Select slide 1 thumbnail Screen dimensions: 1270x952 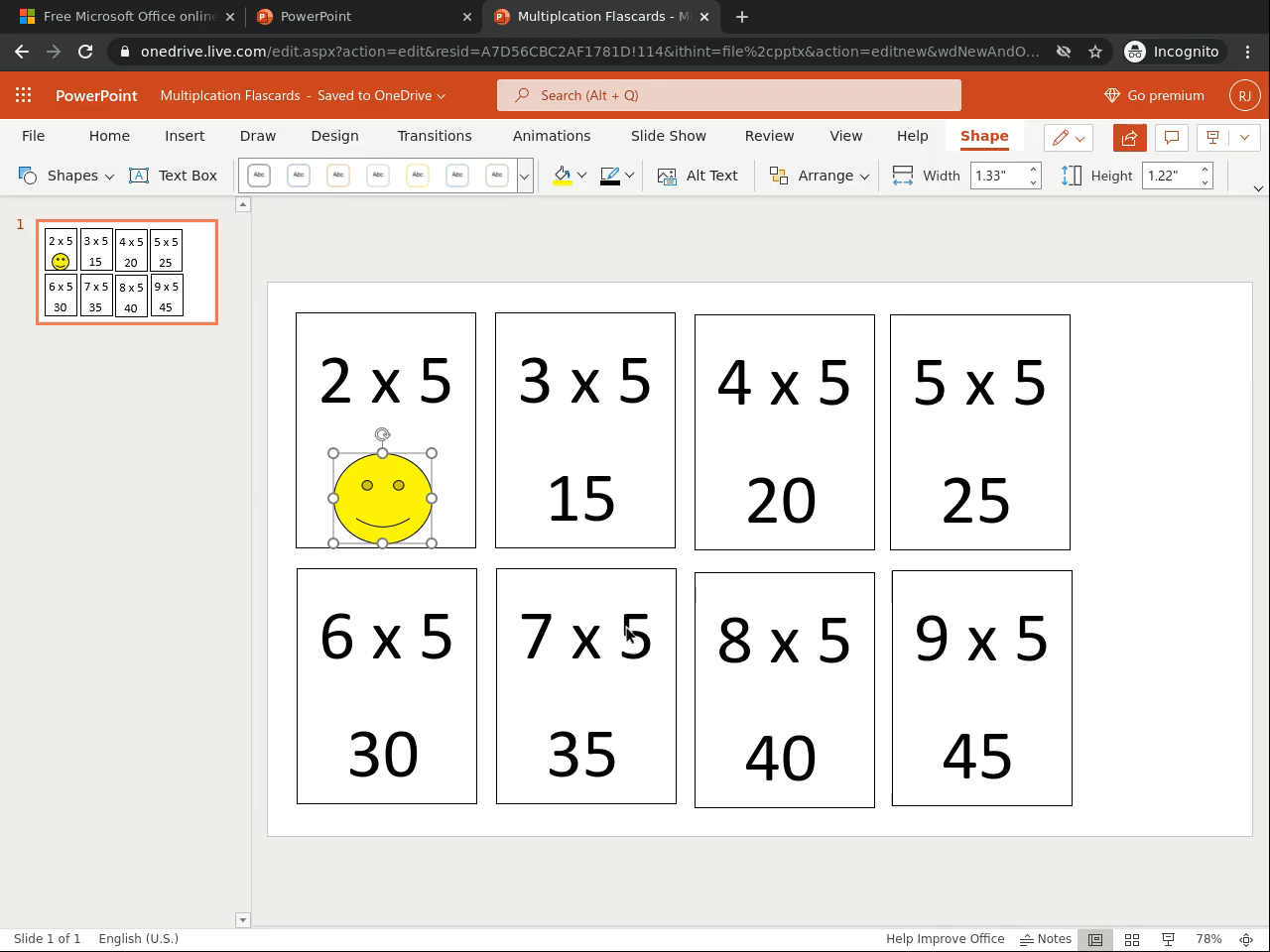coord(127,272)
